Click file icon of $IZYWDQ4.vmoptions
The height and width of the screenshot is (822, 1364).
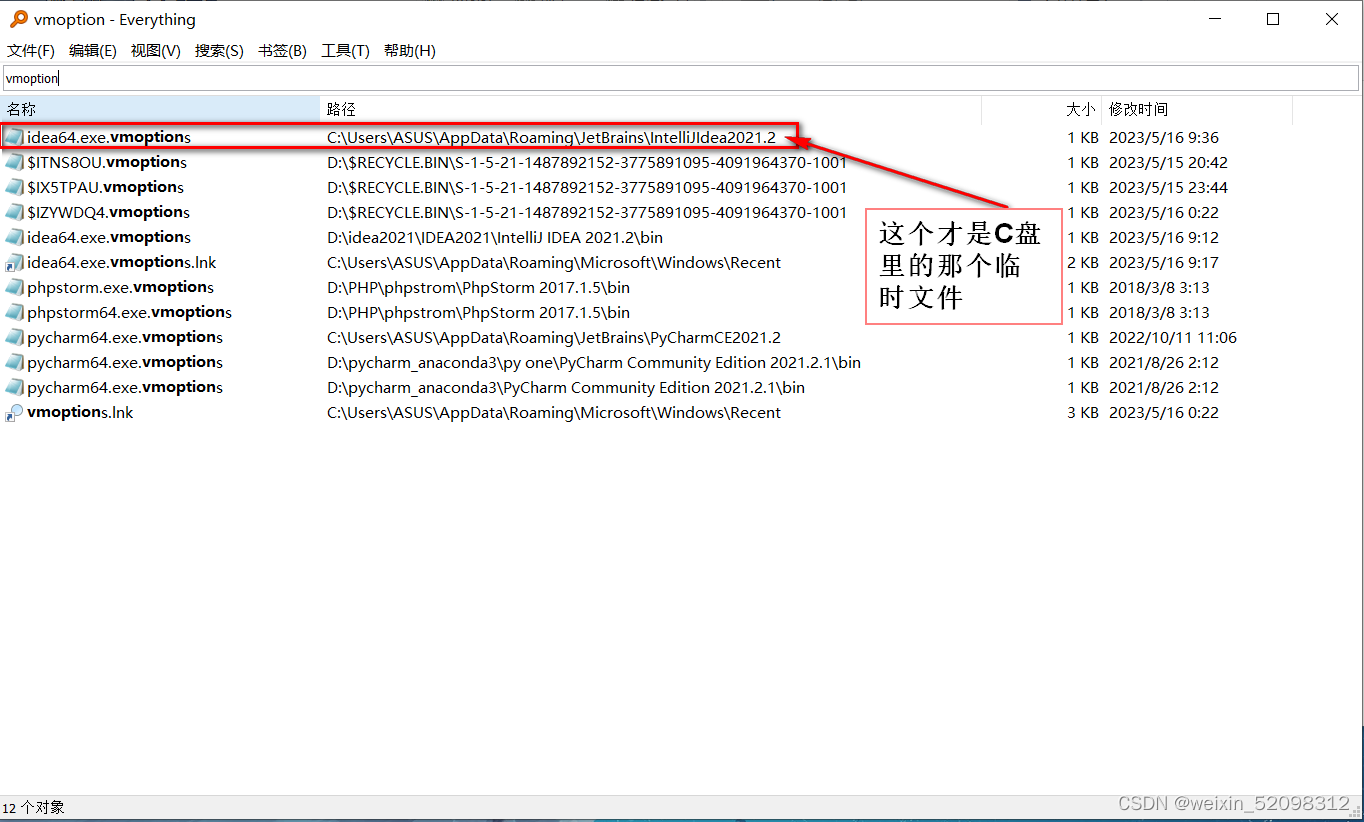[14, 212]
